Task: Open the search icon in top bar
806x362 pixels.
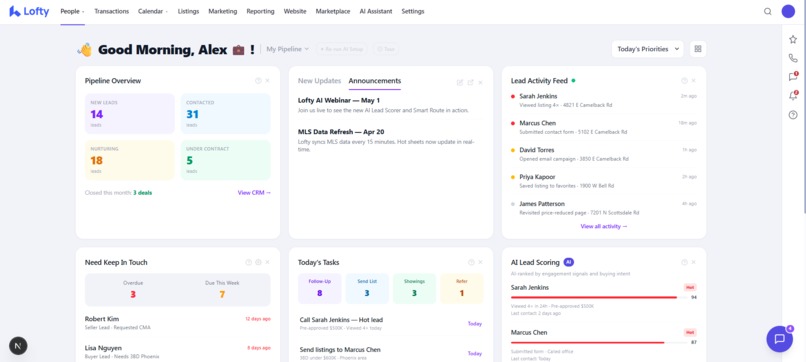Action: click(x=767, y=11)
